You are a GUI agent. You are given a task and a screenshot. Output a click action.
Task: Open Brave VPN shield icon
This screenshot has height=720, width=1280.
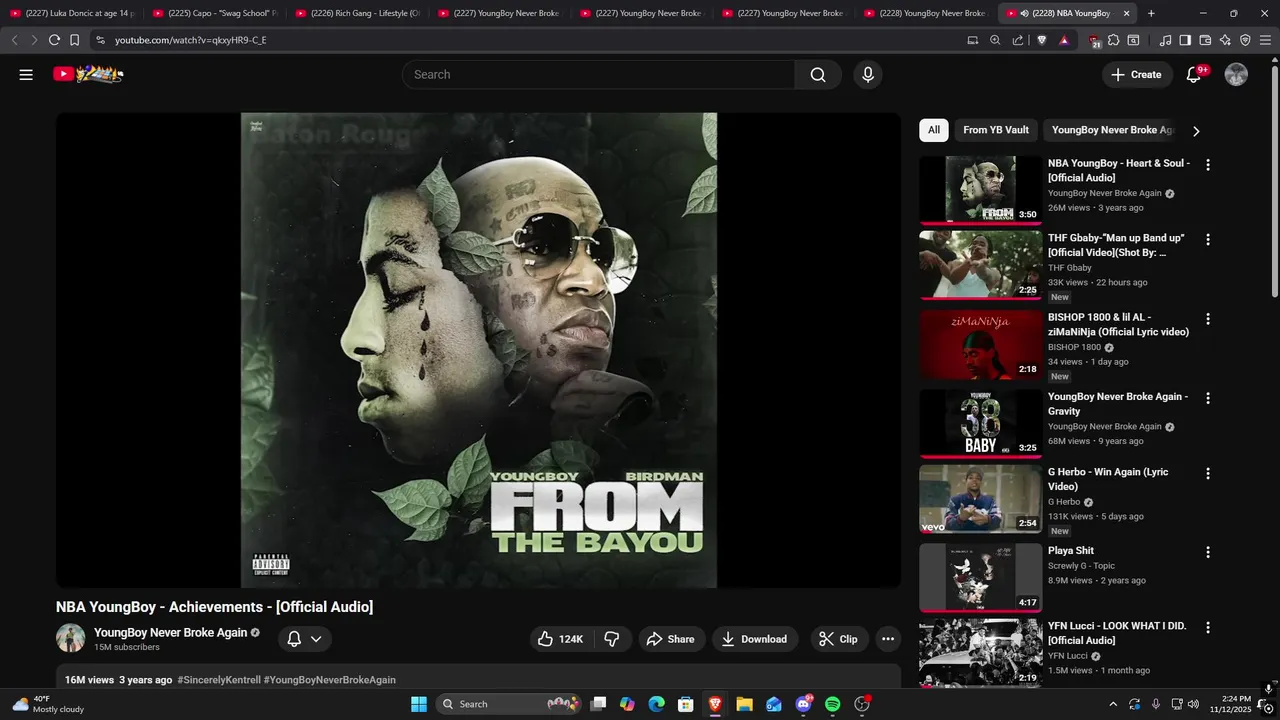pyautogui.click(x=1245, y=40)
